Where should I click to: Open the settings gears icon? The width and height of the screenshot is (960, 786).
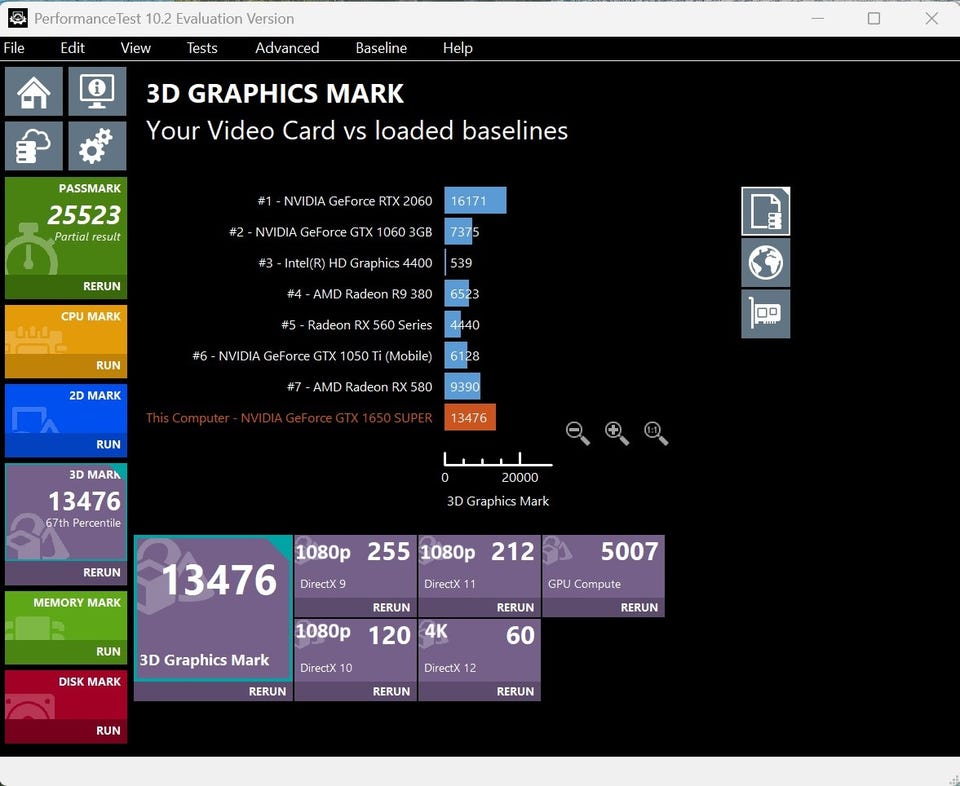97,146
